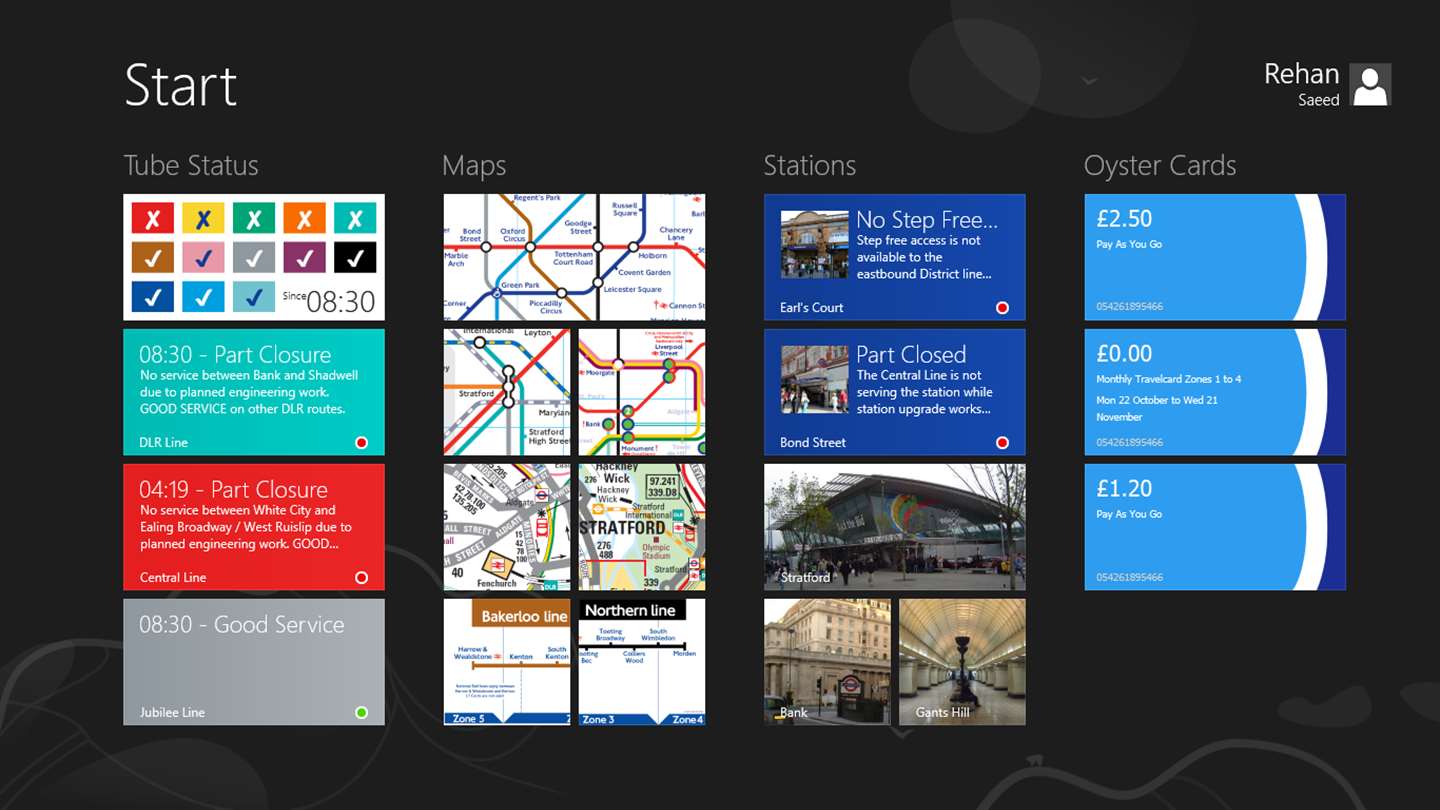Click 'Mon 22 October to Wed 21 November' text

point(1157,408)
